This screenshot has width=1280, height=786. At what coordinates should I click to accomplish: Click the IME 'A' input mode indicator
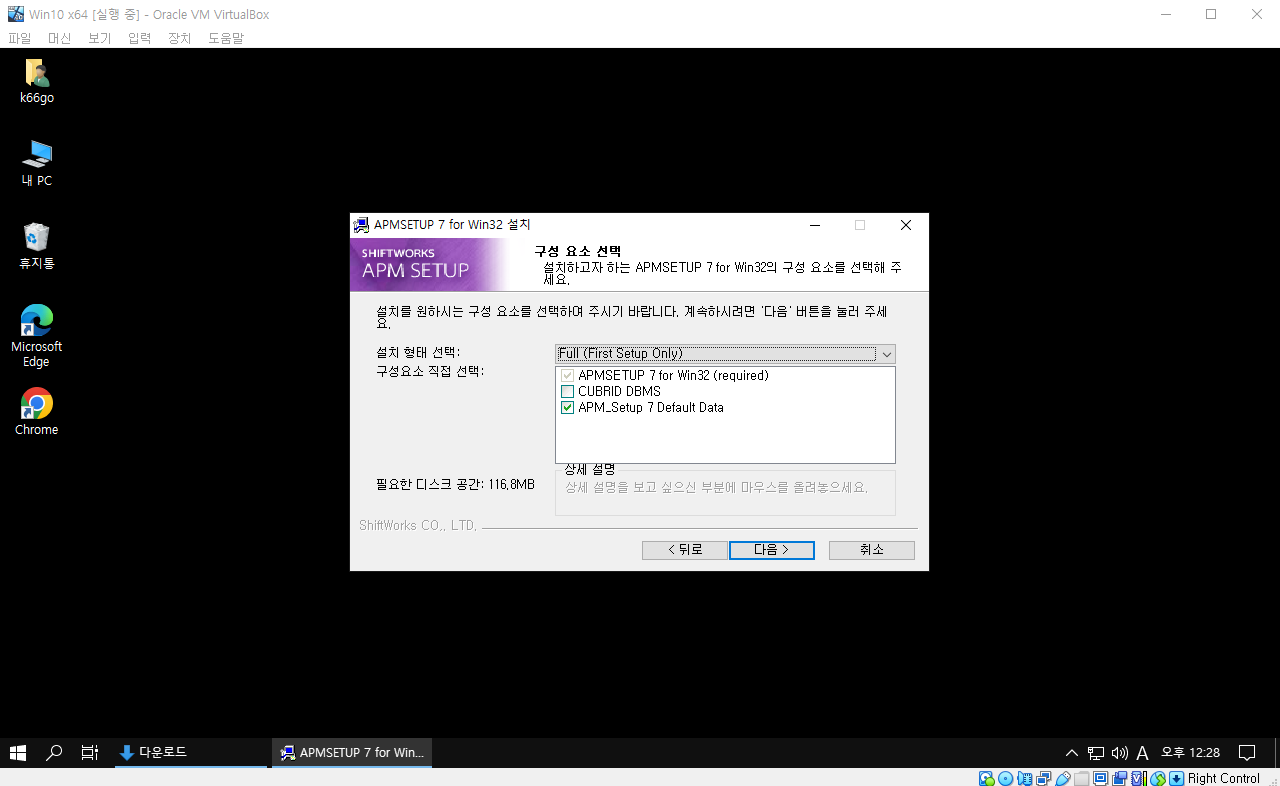[x=1142, y=753]
